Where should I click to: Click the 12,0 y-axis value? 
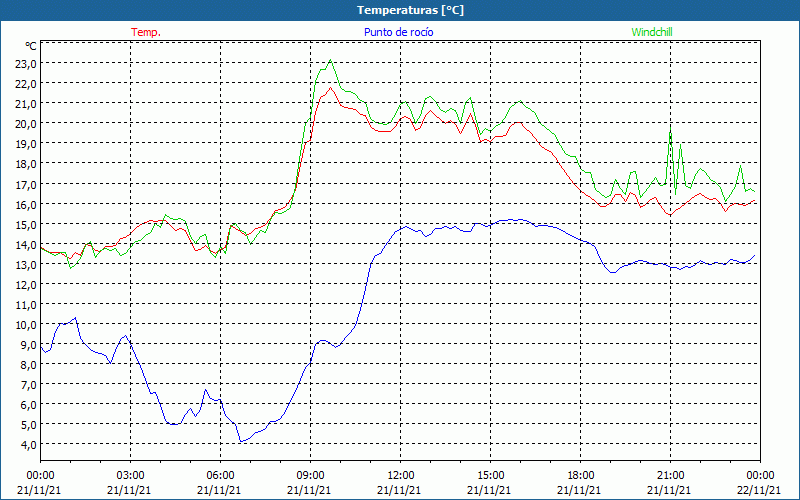(x=27, y=284)
